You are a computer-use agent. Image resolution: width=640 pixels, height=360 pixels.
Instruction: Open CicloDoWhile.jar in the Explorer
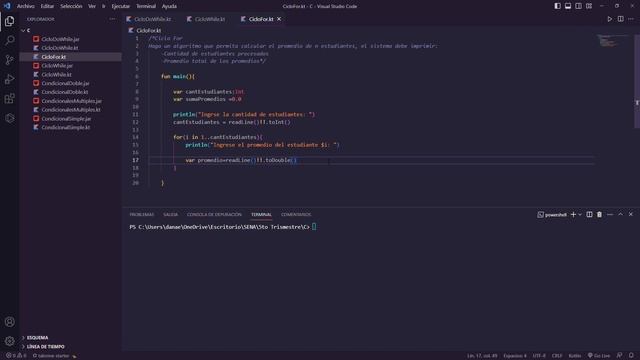click(60, 39)
